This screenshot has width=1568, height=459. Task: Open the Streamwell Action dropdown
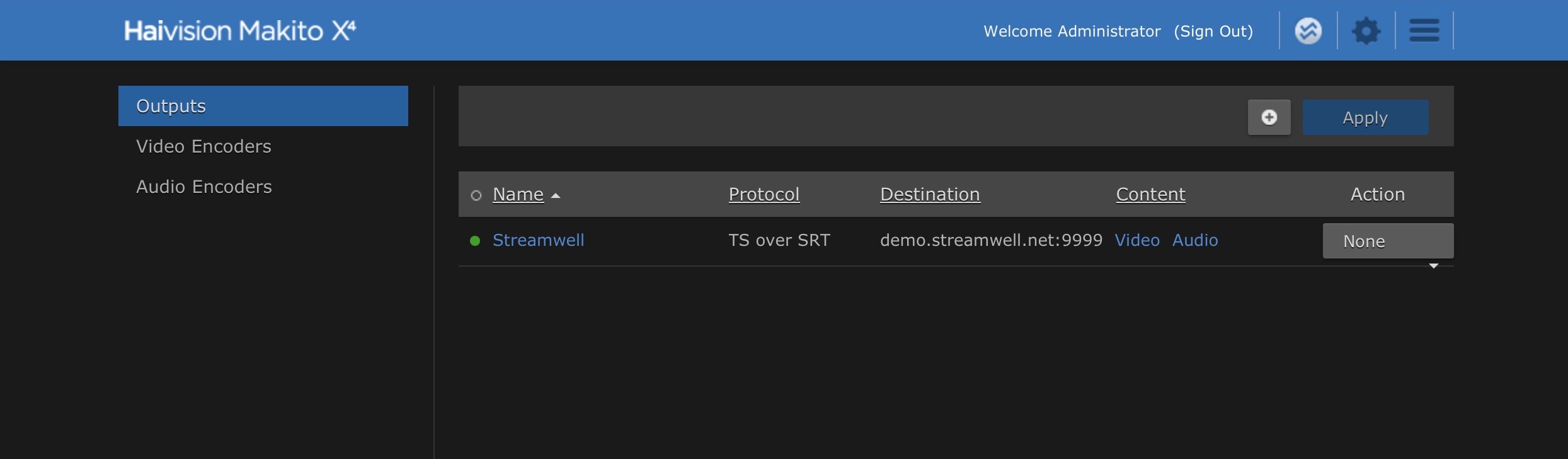[x=1388, y=241]
